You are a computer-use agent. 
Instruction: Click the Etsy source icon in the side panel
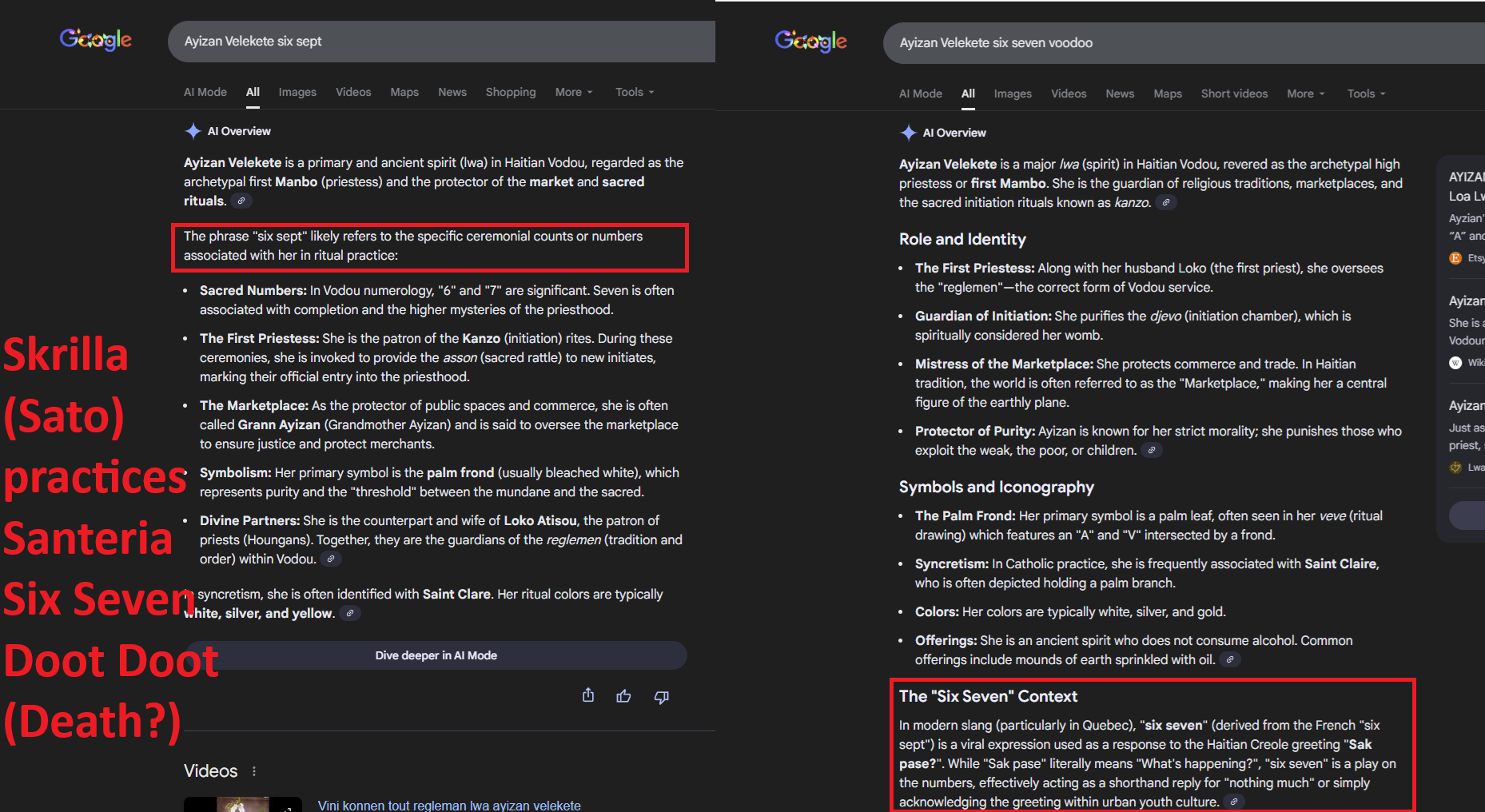pos(1455,258)
